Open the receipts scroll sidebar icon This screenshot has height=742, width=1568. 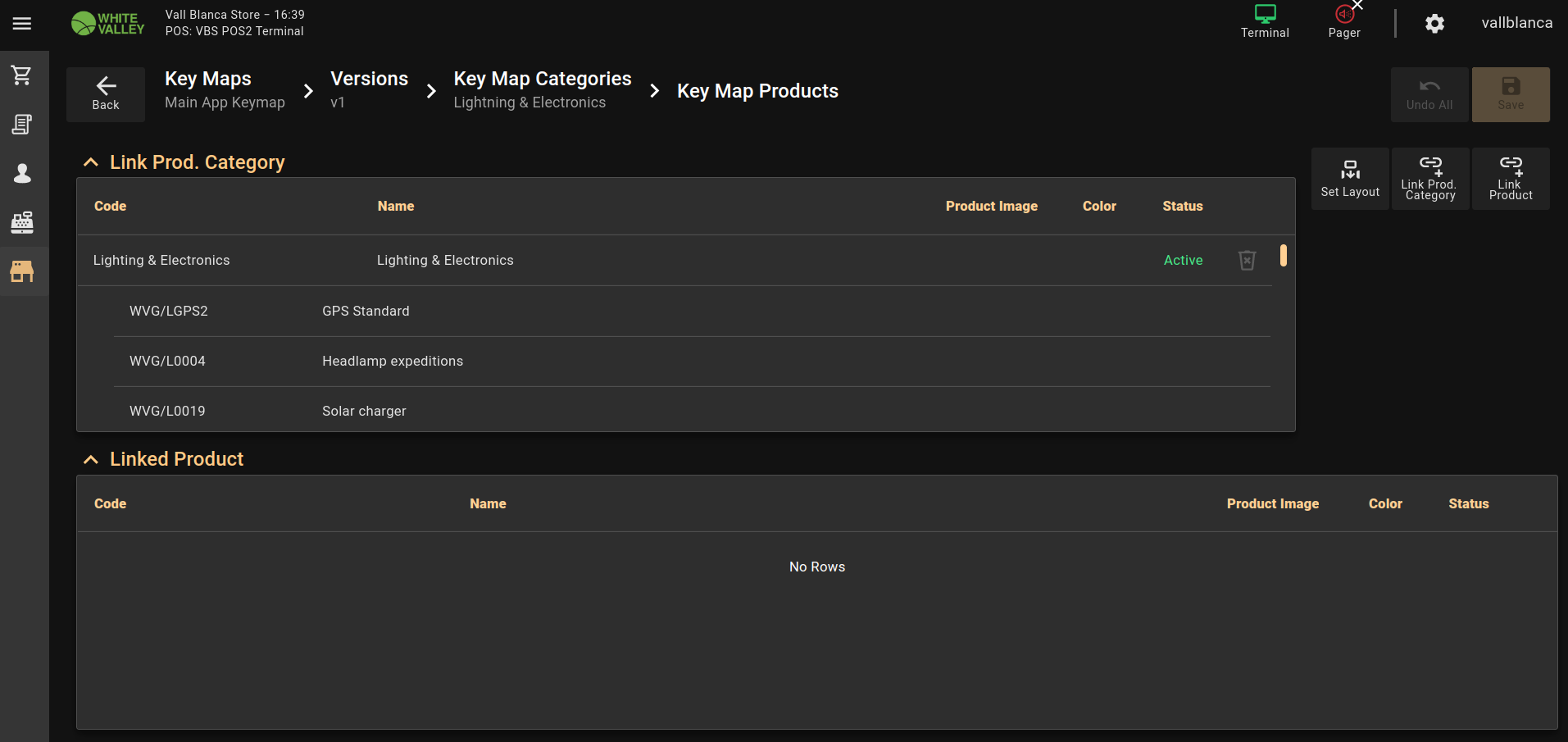pos(22,125)
